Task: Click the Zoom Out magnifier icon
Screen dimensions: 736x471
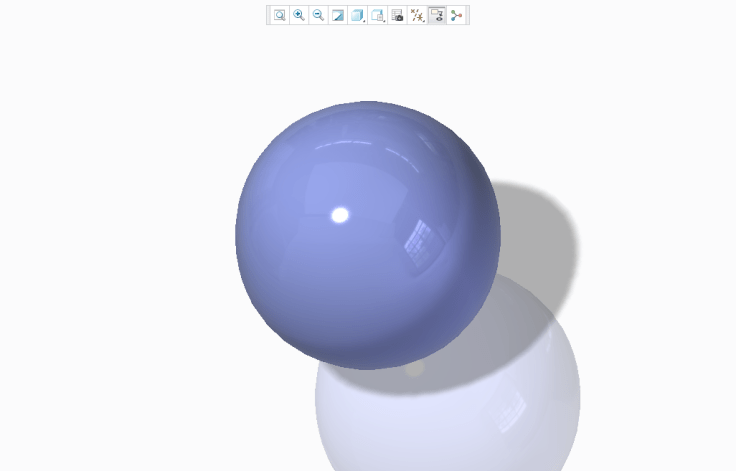Action: point(318,15)
